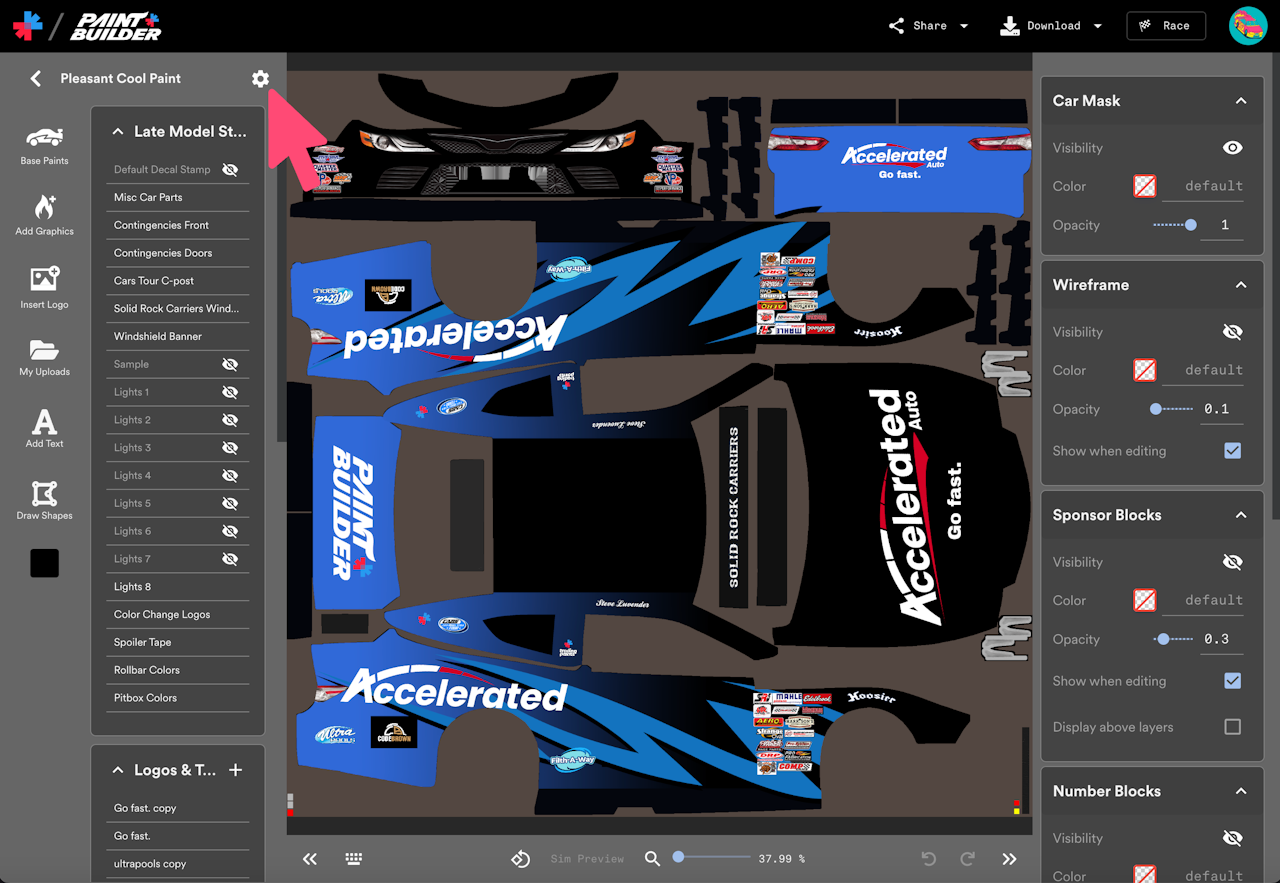This screenshot has height=883, width=1280.
Task: Open My Uploads folder
Action: tap(44, 357)
